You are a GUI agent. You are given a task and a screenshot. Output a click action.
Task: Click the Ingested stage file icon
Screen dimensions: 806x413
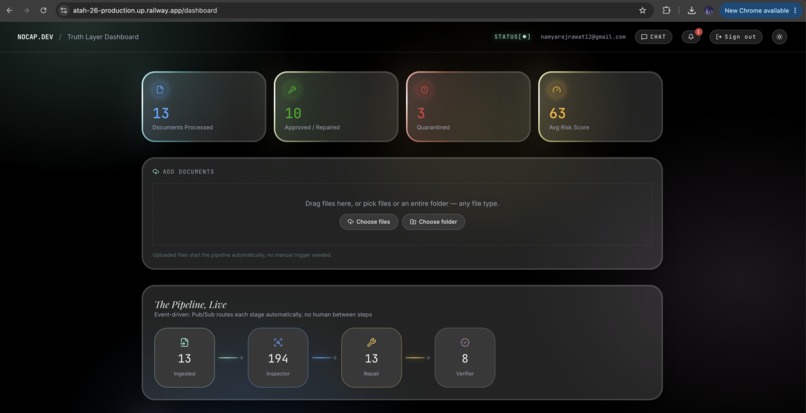[185, 343]
